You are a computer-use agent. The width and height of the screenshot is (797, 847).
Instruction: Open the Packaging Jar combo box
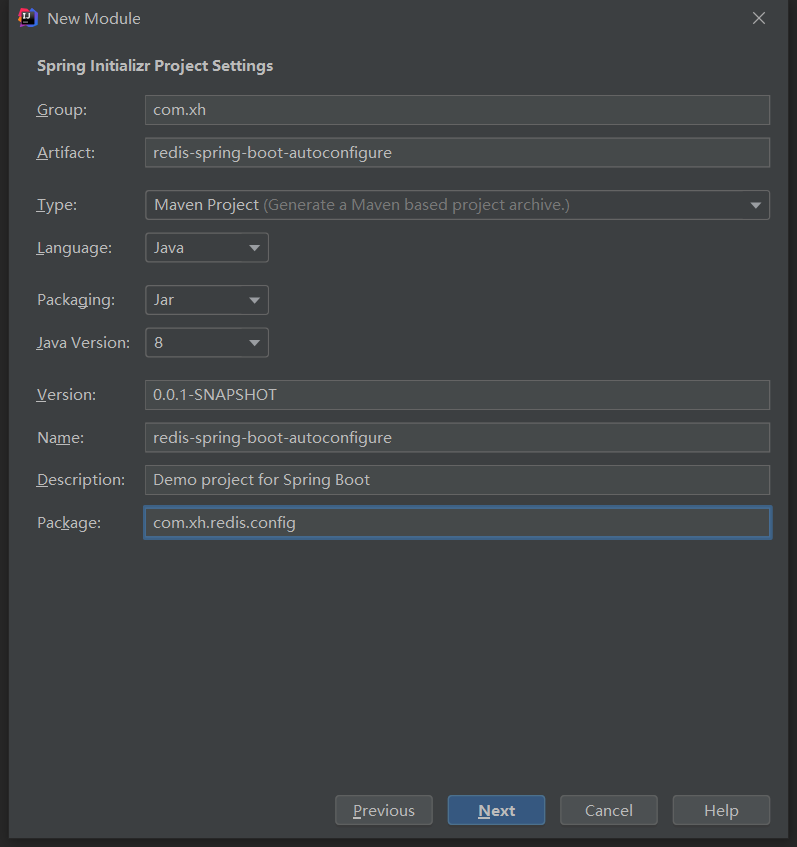[207, 300]
